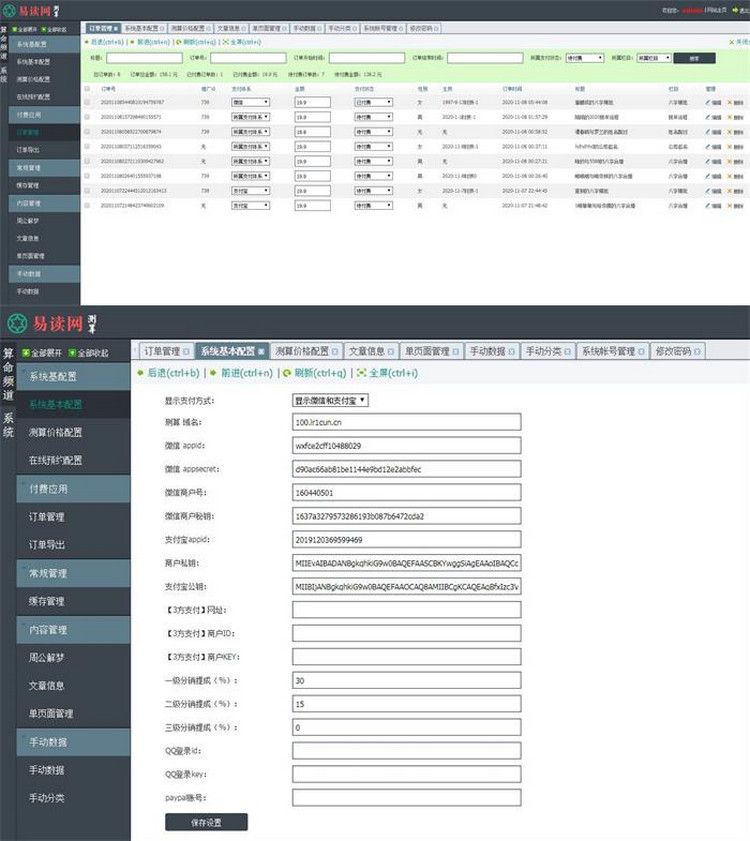
Task: Collapse 系统基配置 sidebar group on config page
Action: coord(73,377)
